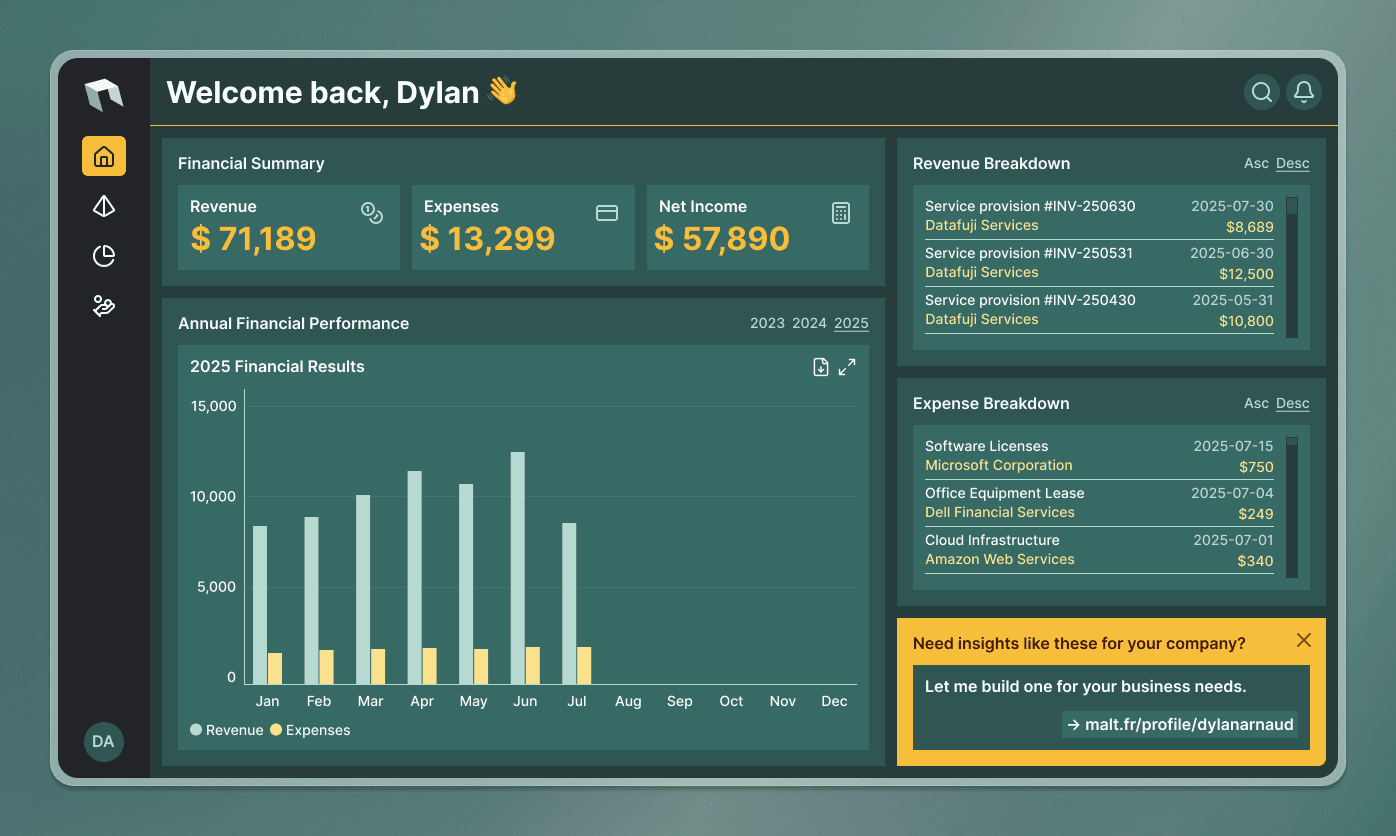Toggle Revenue series in chart legend

tap(227, 730)
